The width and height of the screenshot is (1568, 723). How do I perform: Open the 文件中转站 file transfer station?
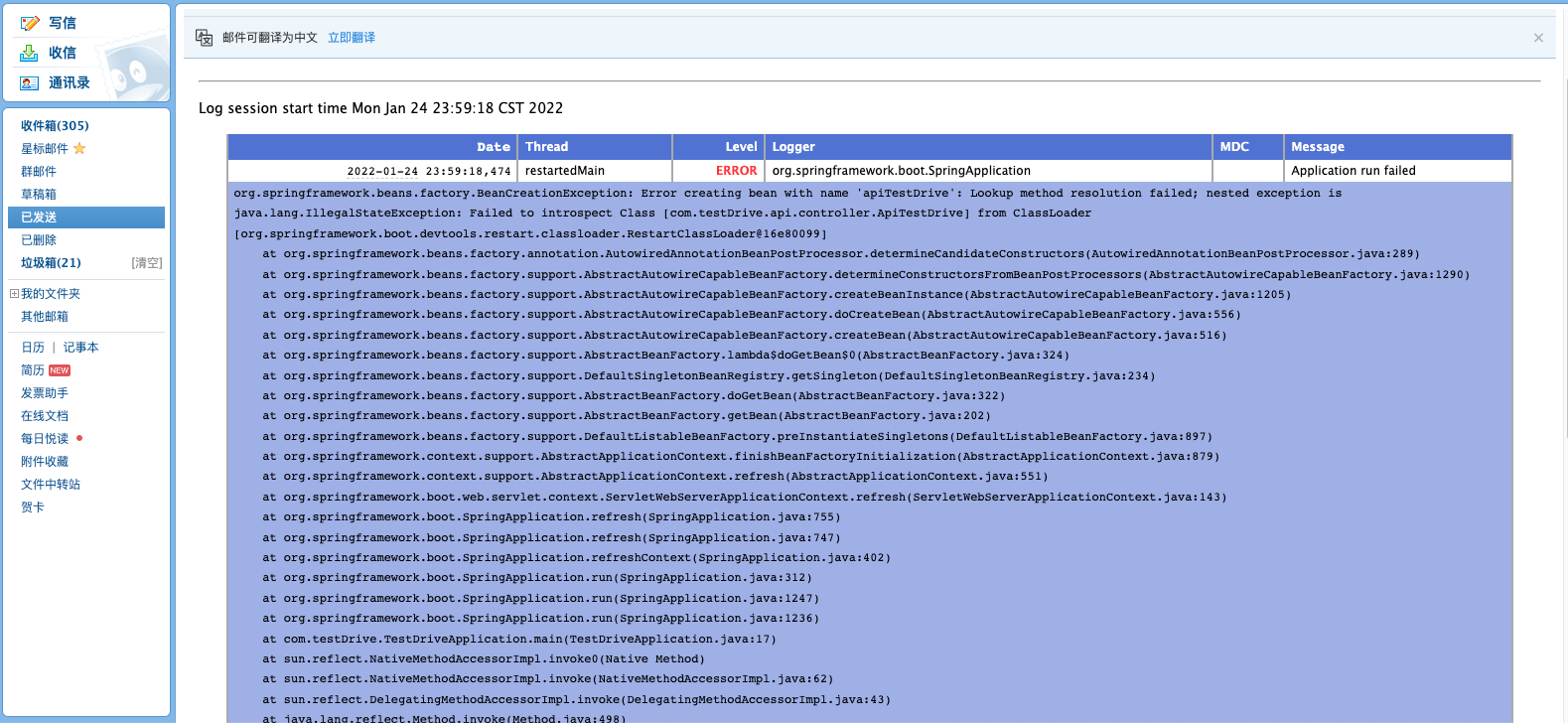51,485
